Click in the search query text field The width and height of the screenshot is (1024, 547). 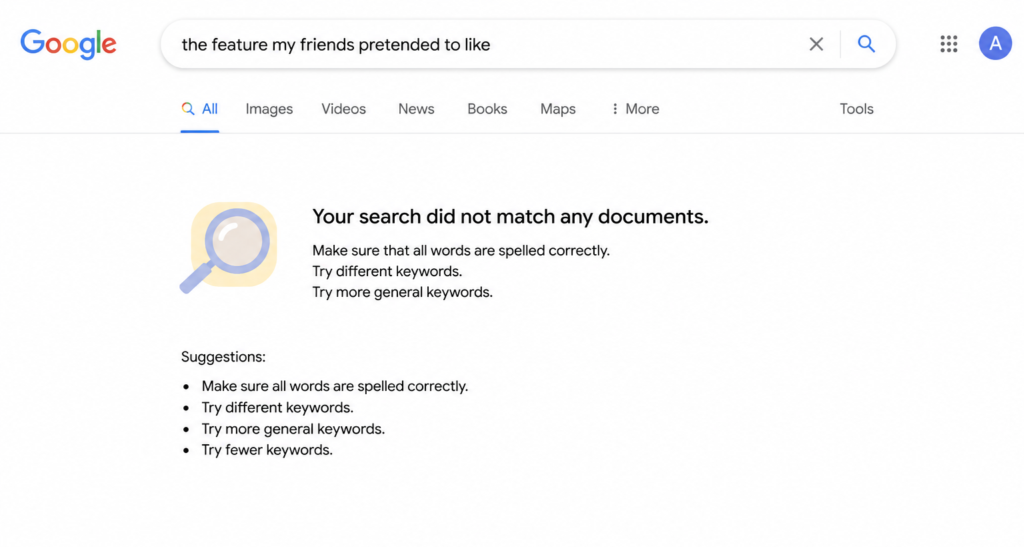pos(483,44)
